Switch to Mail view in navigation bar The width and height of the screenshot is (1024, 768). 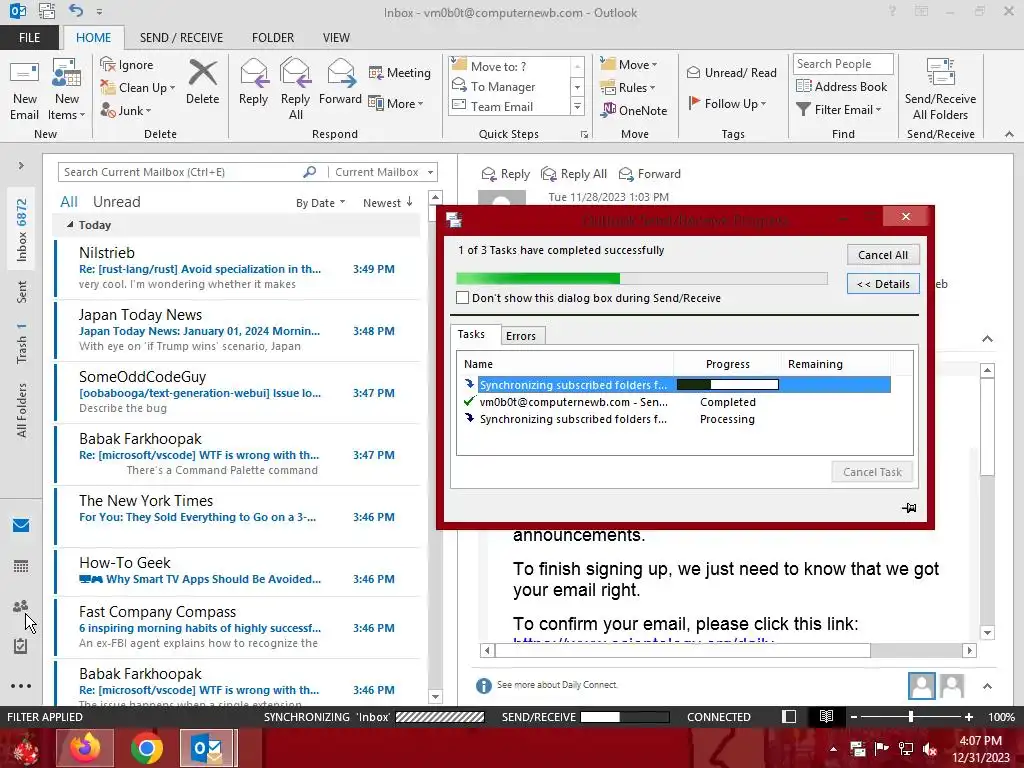(21, 525)
